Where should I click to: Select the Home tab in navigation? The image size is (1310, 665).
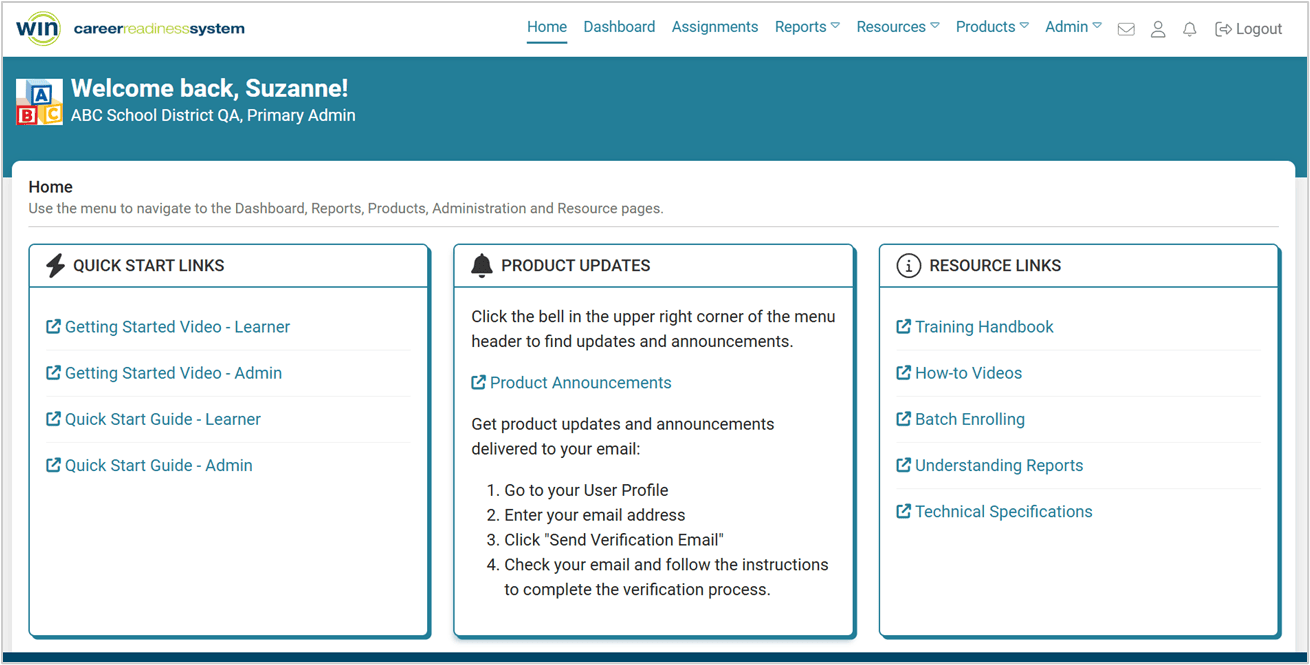546,27
